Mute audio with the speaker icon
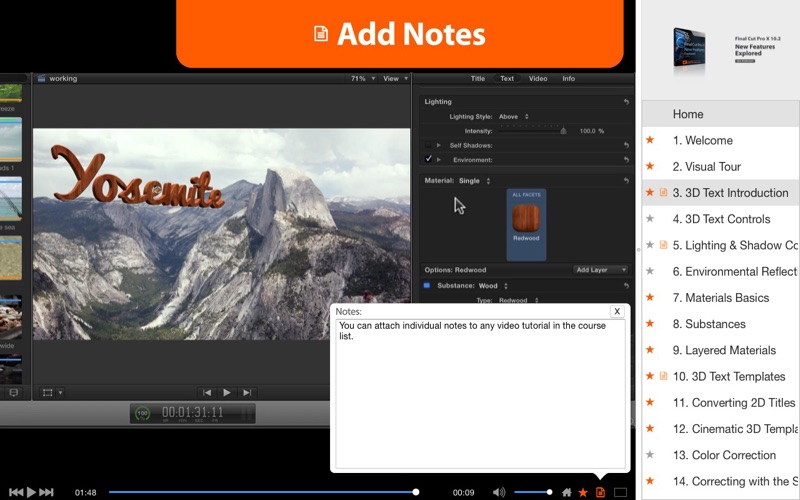The height and width of the screenshot is (500, 800). tap(498, 492)
